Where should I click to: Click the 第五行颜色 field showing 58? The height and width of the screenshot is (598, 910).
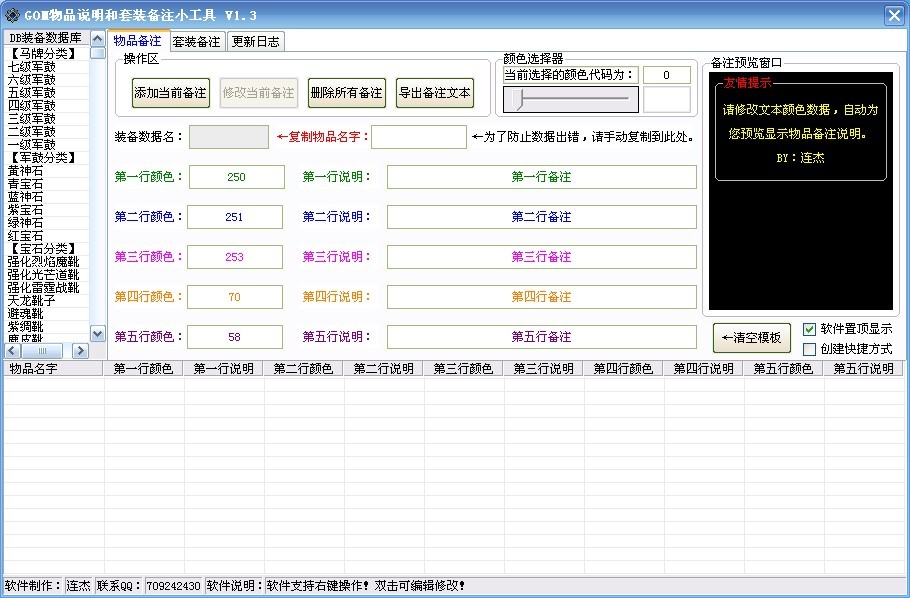tap(235, 337)
